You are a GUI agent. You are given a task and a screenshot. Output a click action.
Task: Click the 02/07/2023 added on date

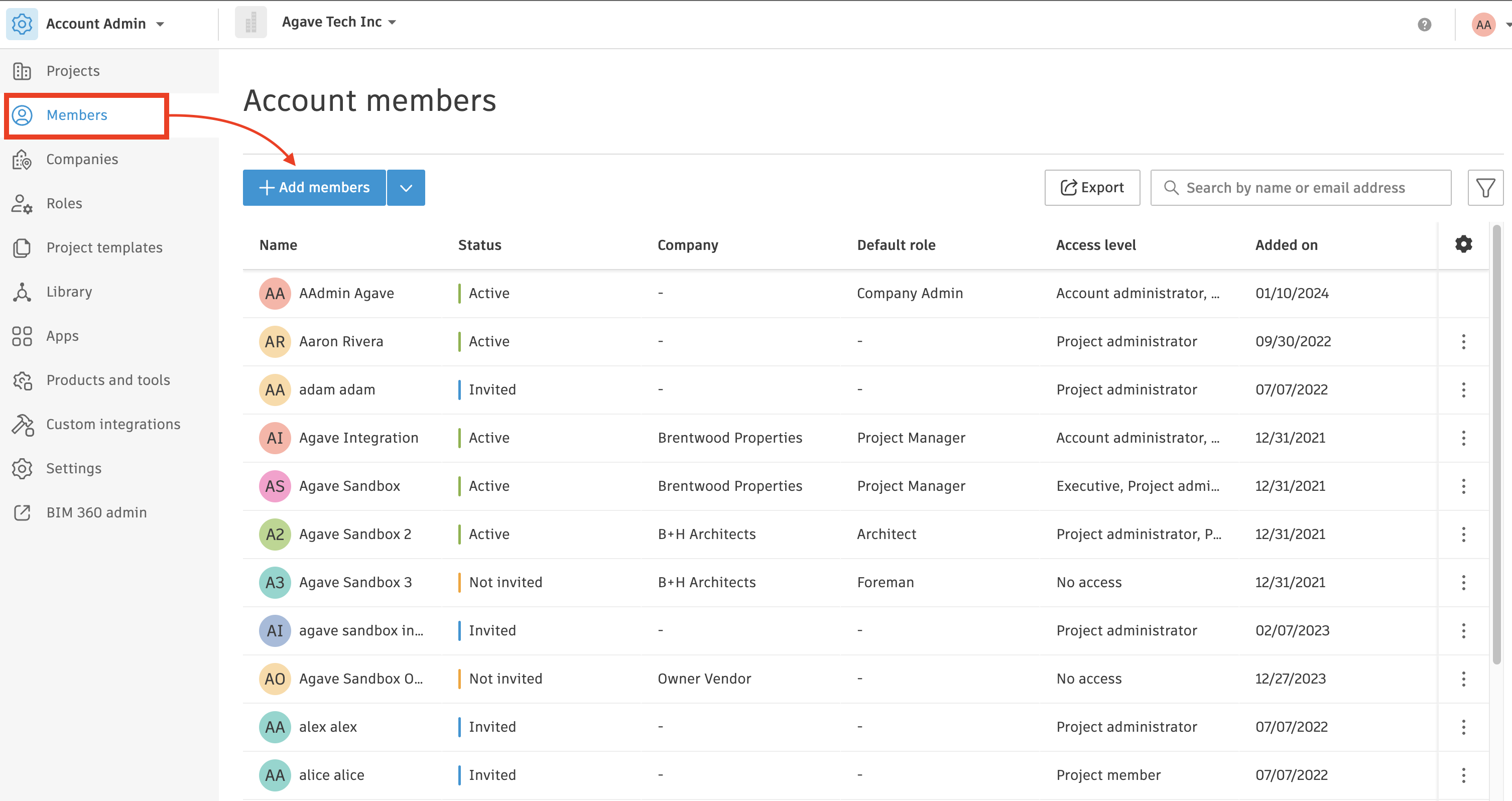[1292, 631]
